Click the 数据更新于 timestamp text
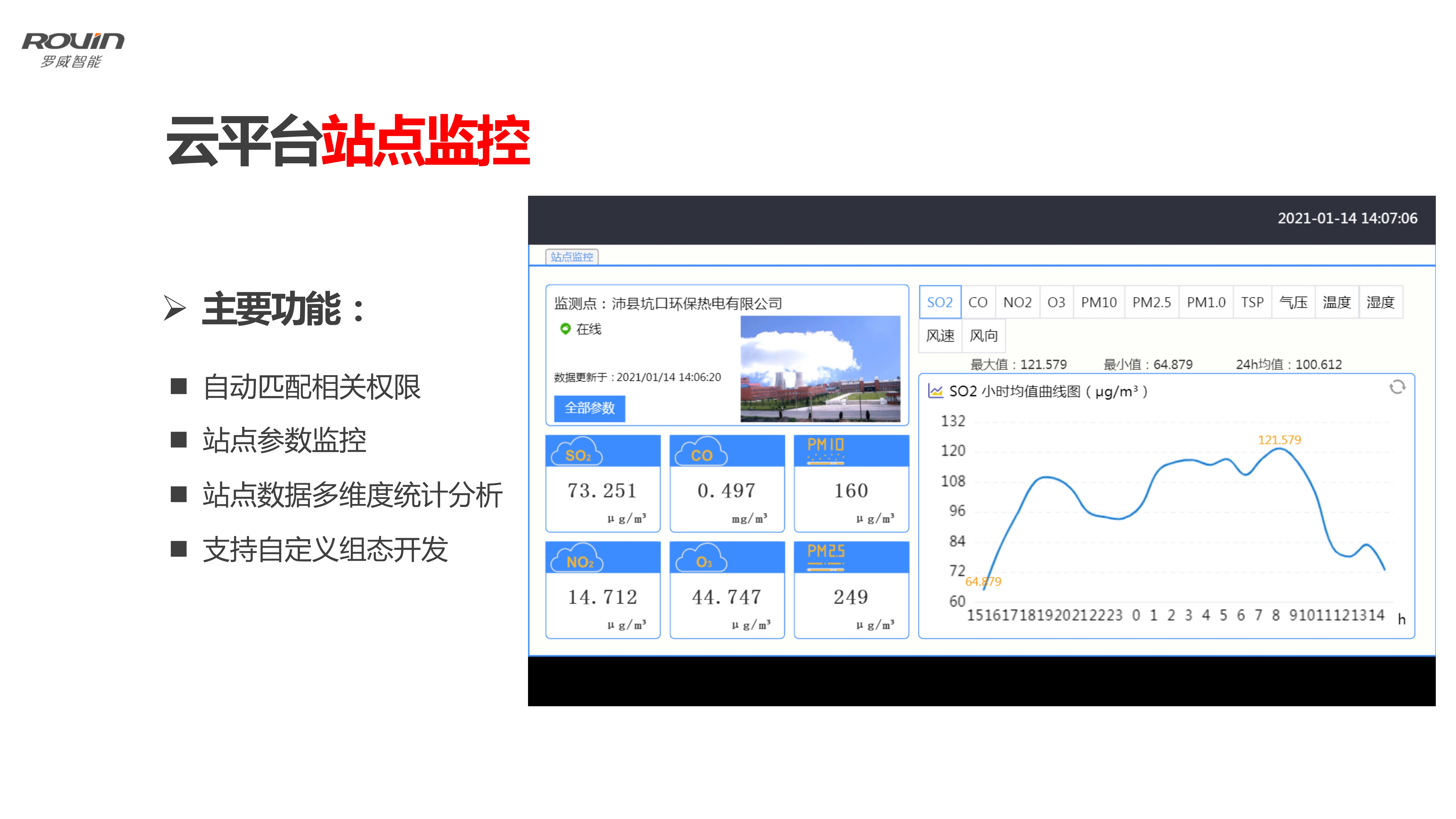1456x819 pixels. point(637,377)
